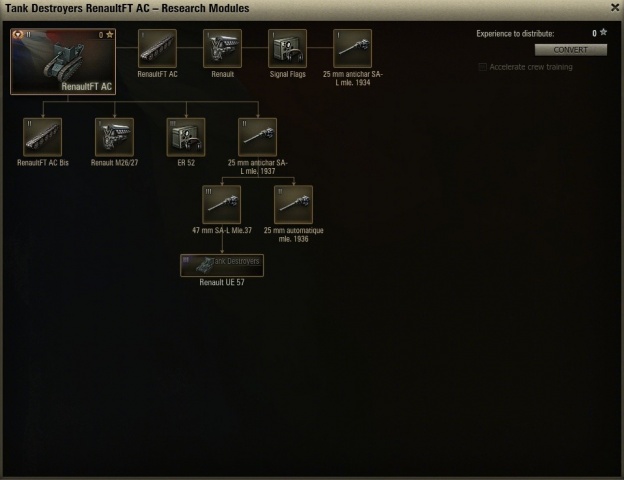
Task: Click the nation emblem on RenaultFT AC tile
Action: coord(18,35)
